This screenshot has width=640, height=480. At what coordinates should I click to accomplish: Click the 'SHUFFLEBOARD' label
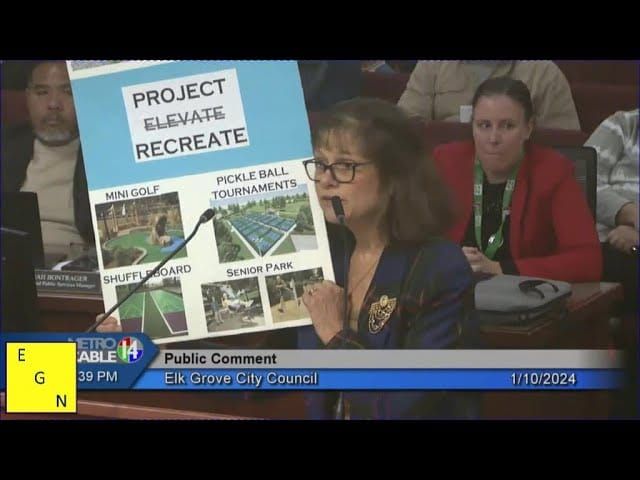(x=147, y=274)
